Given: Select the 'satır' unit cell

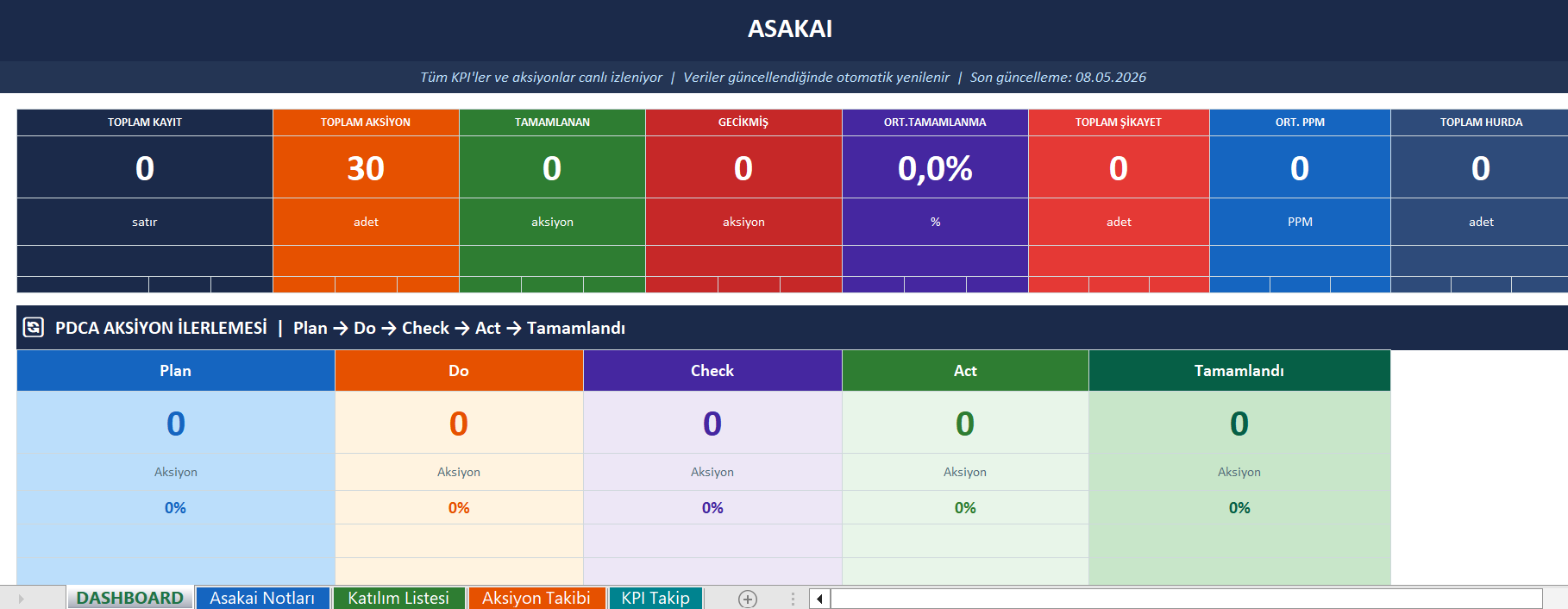Looking at the screenshot, I should (x=145, y=222).
